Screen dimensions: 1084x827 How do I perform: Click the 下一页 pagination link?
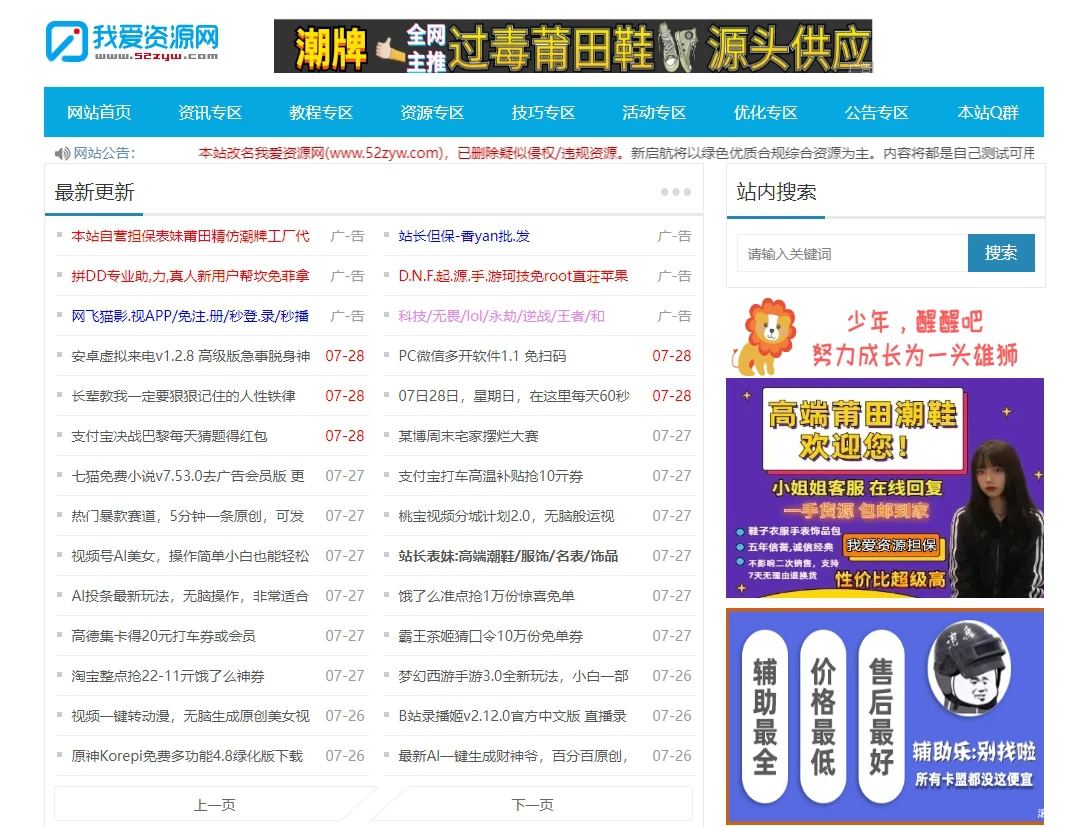(531, 803)
